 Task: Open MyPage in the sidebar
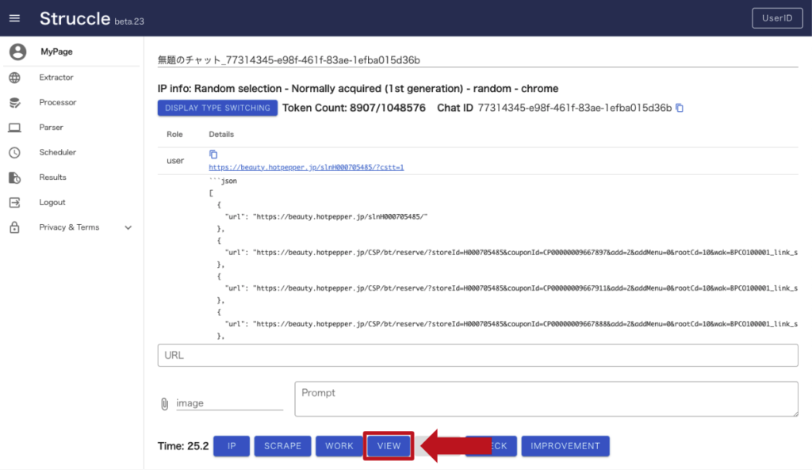click(56, 52)
